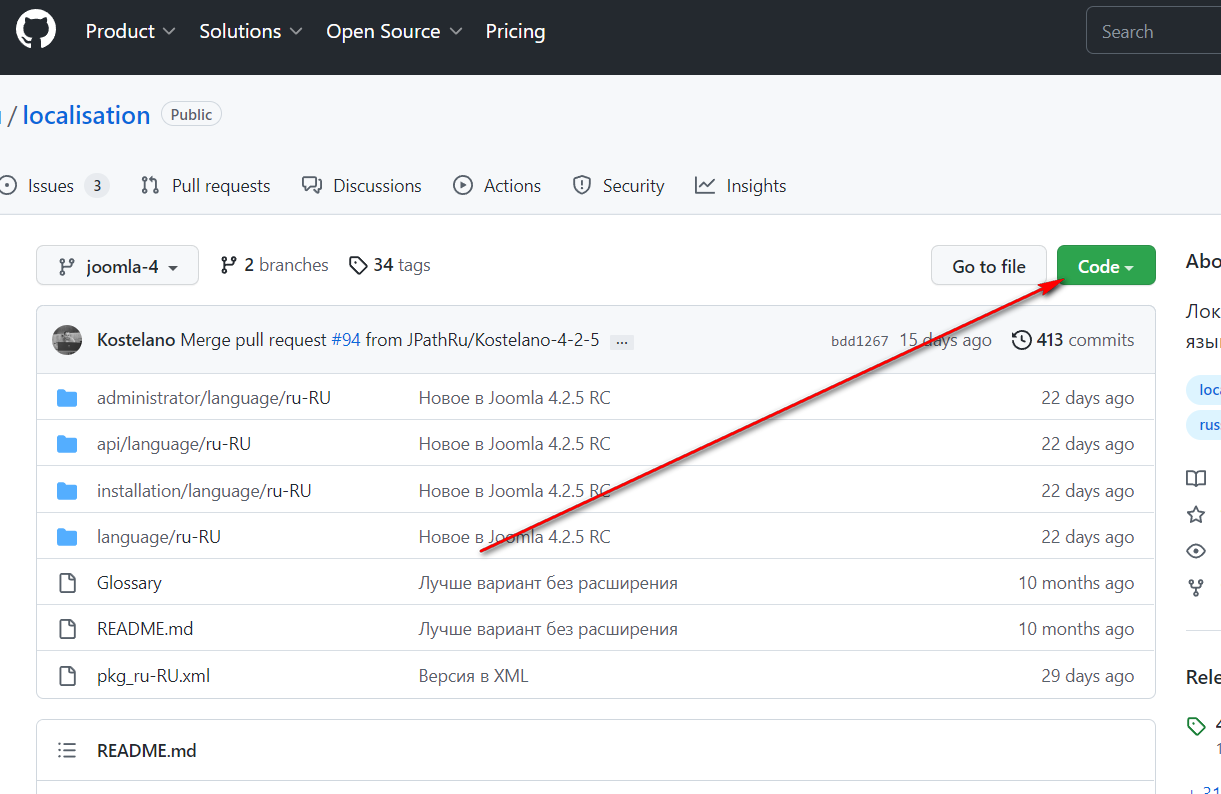The width and height of the screenshot is (1221, 794).
Task: Click Kostelano's avatar thumbnail
Action: (x=67, y=340)
